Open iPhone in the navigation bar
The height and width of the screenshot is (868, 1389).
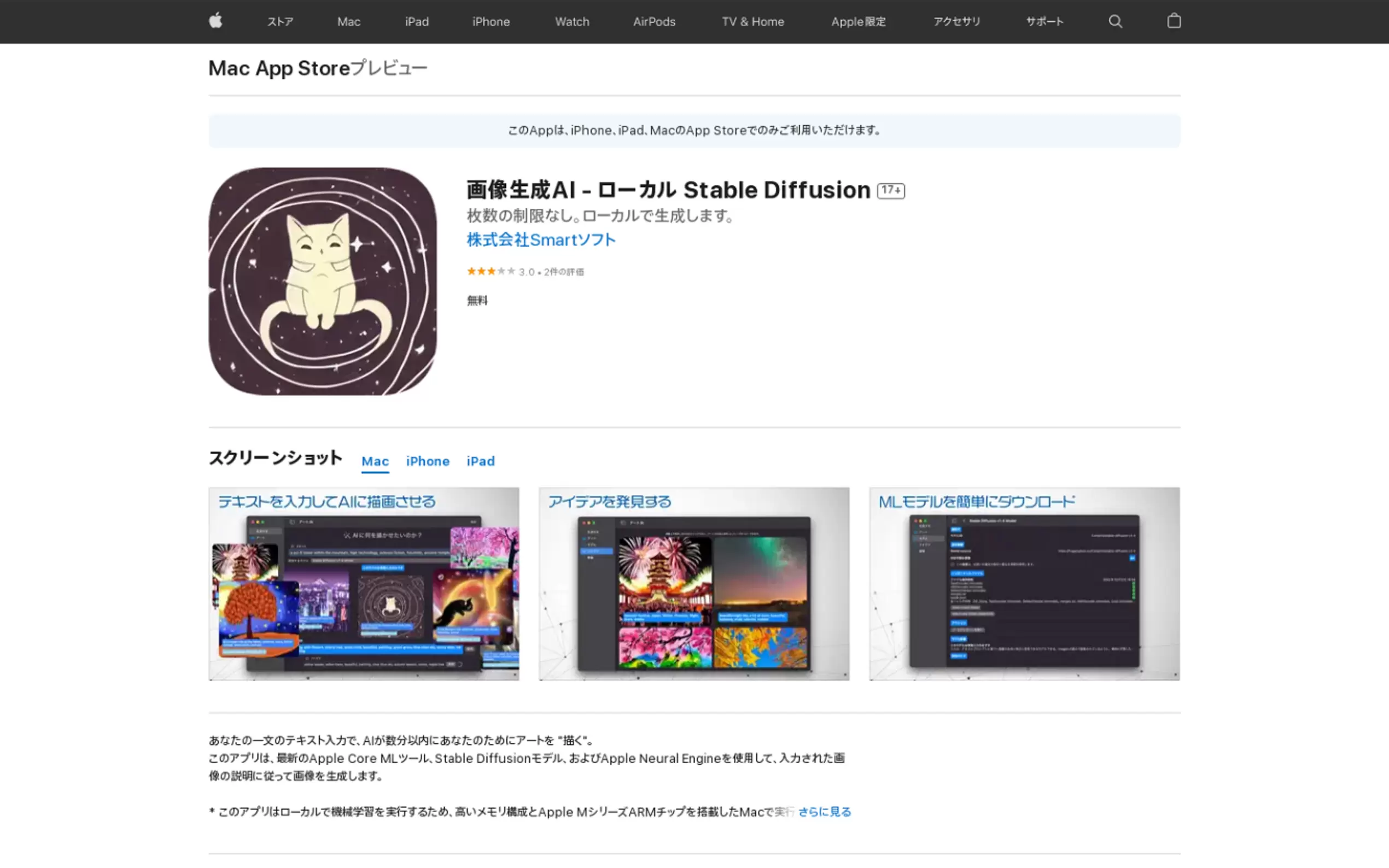[x=491, y=22]
